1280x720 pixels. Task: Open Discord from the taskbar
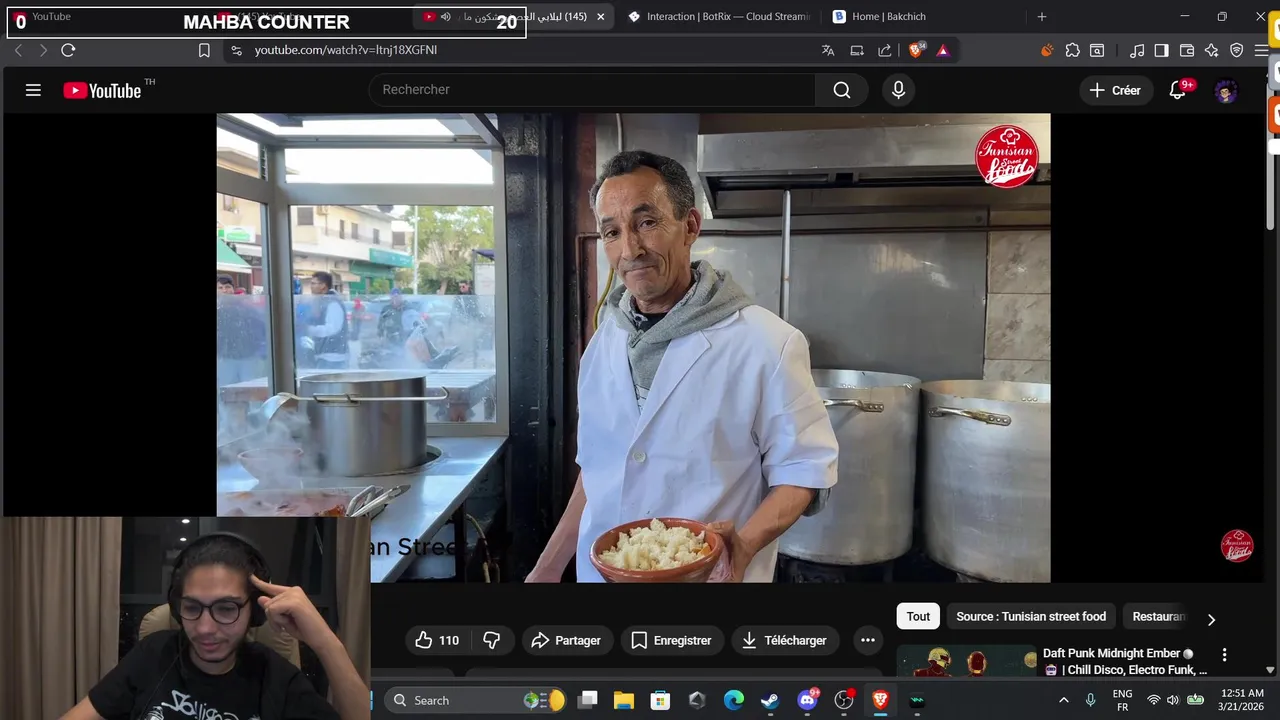[x=807, y=700]
